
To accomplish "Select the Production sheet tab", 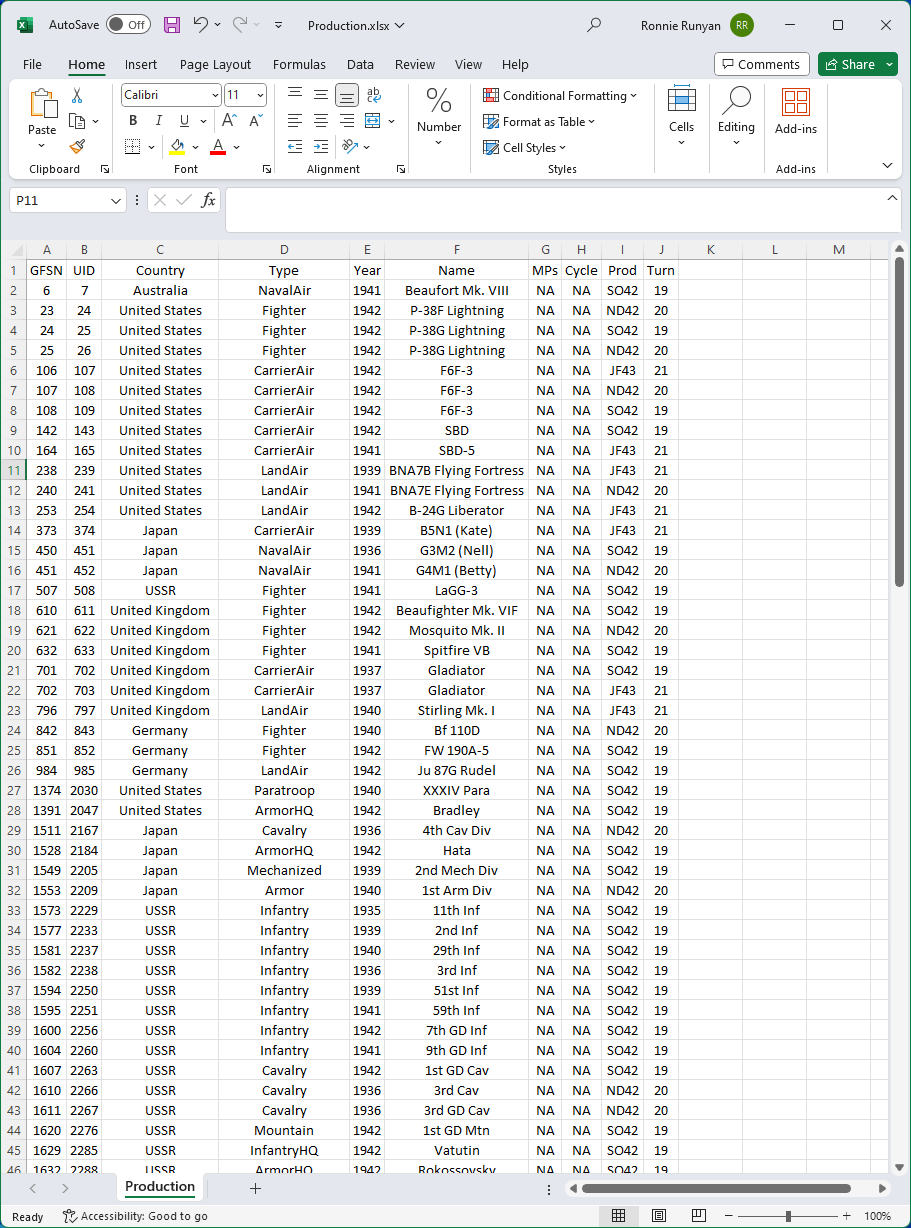I will pos(160,1187).
